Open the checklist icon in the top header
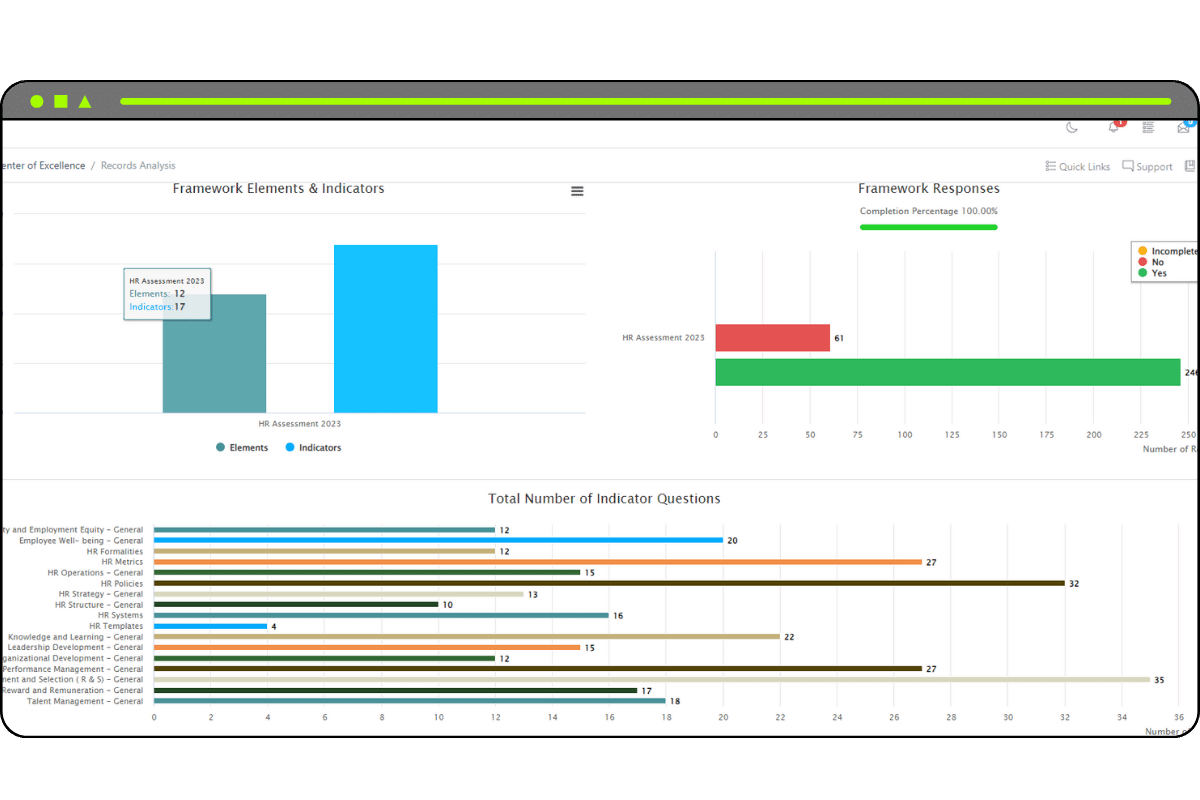1200x800 pixels. 1148,128
